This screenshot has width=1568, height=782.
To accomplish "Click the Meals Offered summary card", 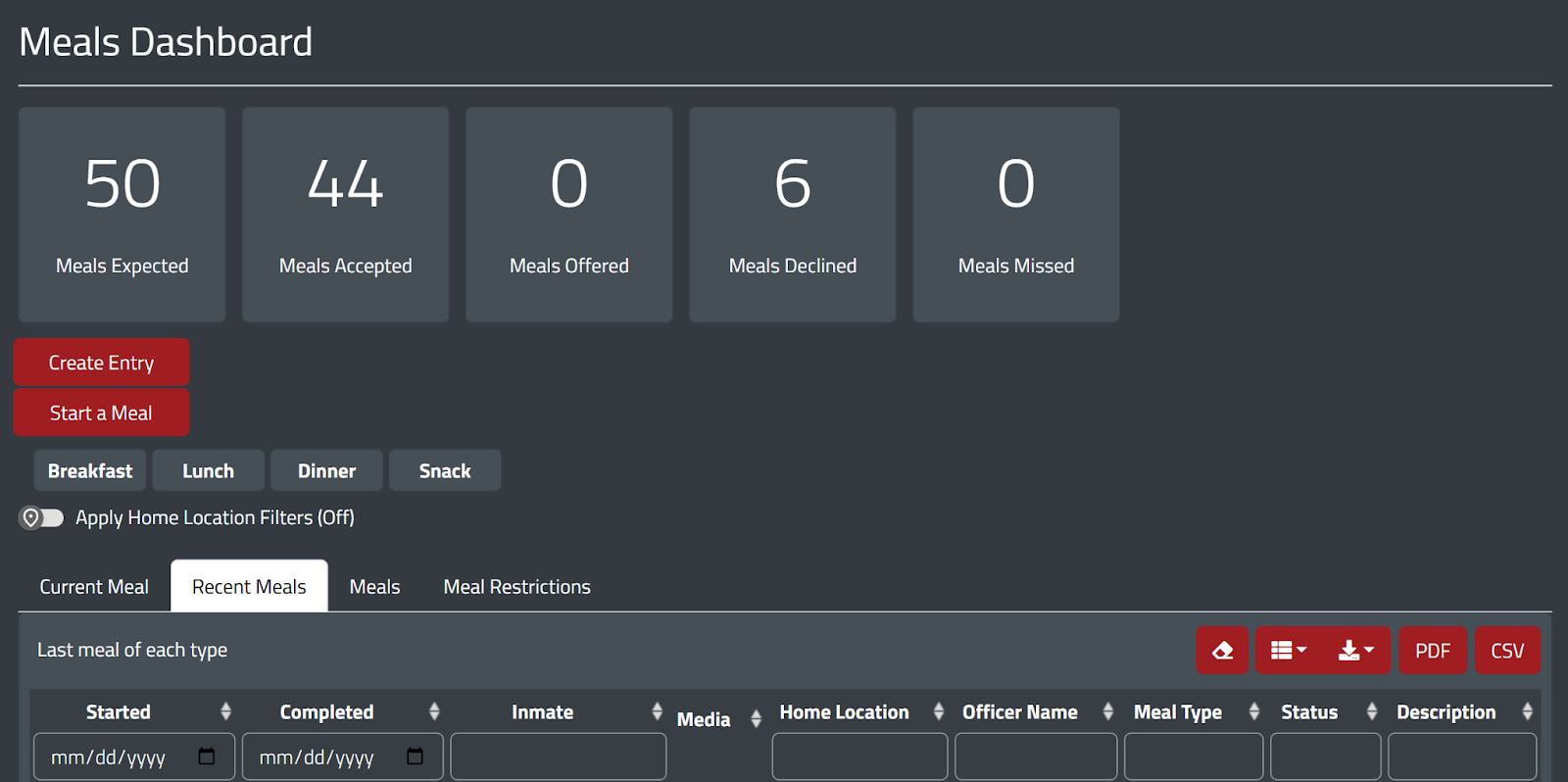I will coord(569,215).
